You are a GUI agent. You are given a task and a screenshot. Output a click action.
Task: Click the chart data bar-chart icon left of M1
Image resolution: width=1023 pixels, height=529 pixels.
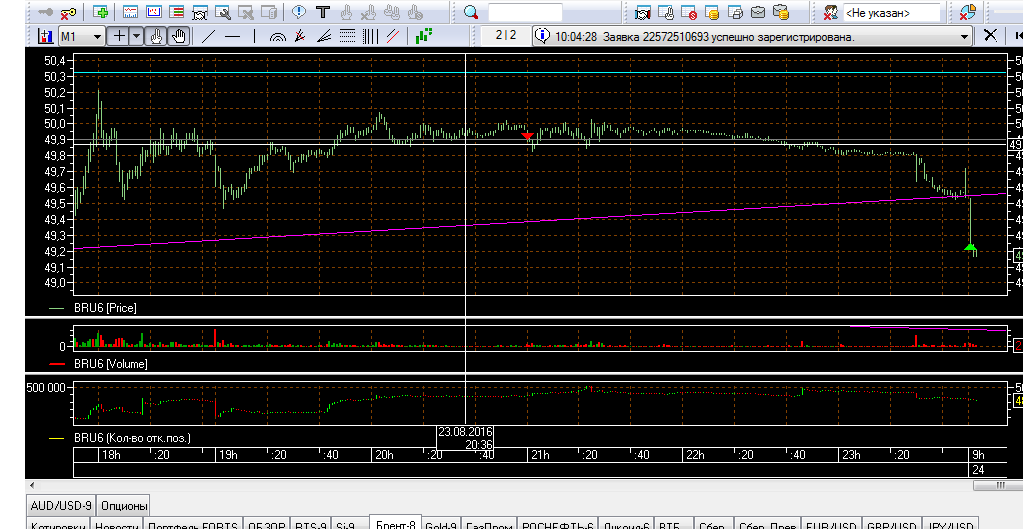pos(45,36)
